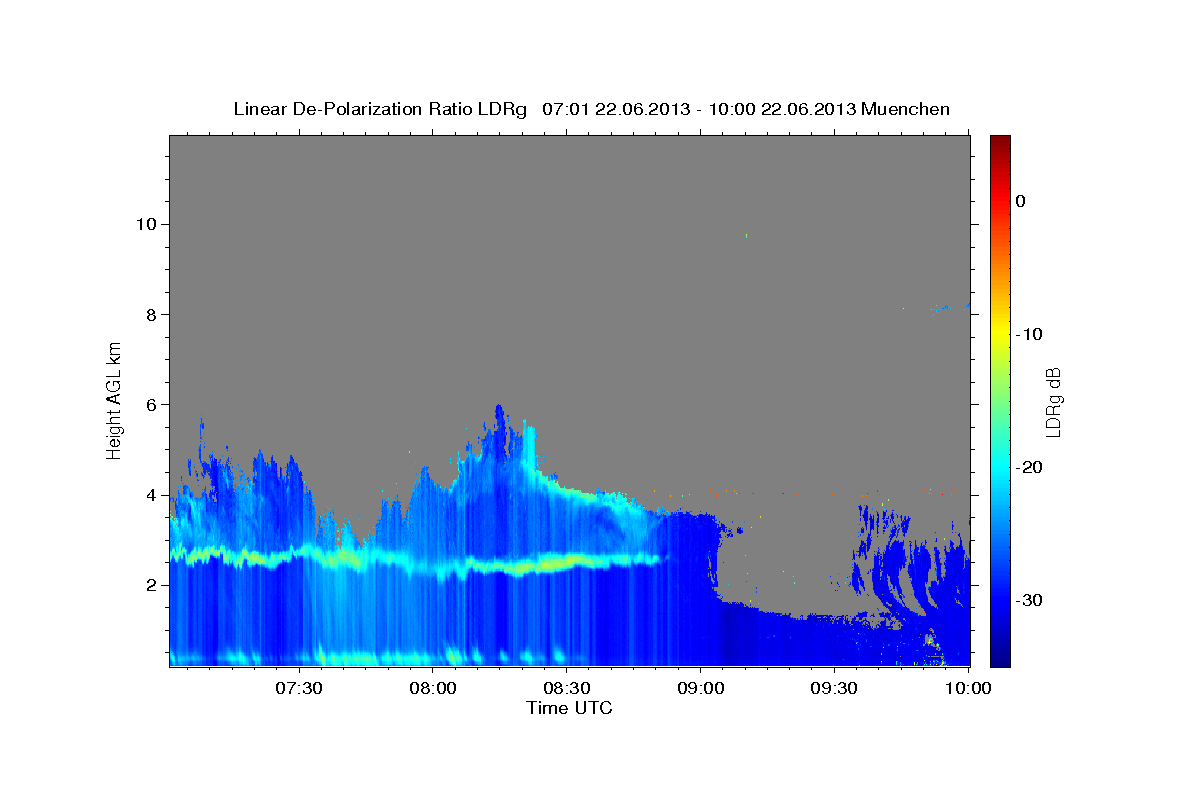Click the colorbar label '-10'
The image size is (1200, 800).
click(1030, 334)
